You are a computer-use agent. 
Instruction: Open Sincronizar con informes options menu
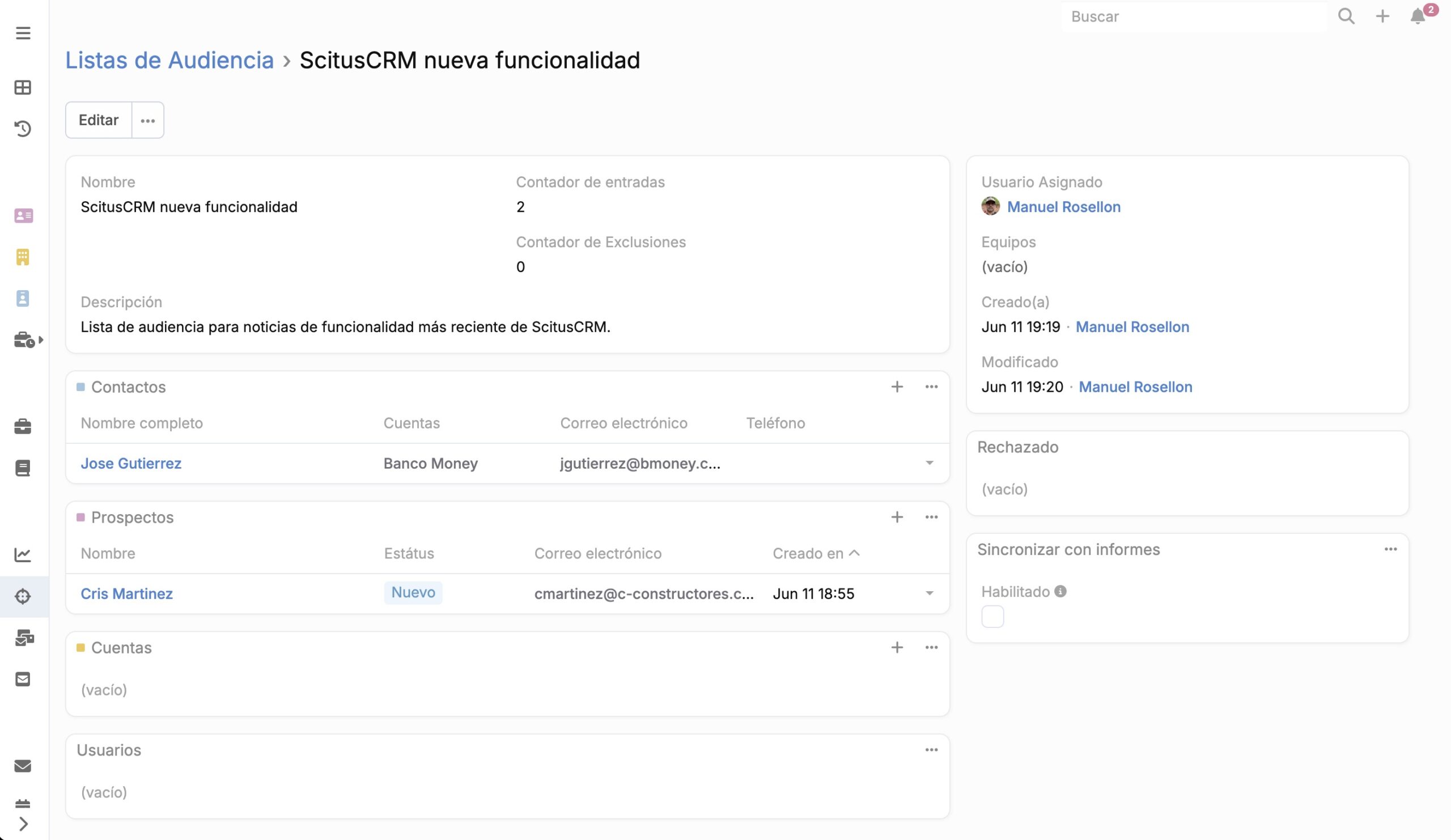[x=1390, y=549]
